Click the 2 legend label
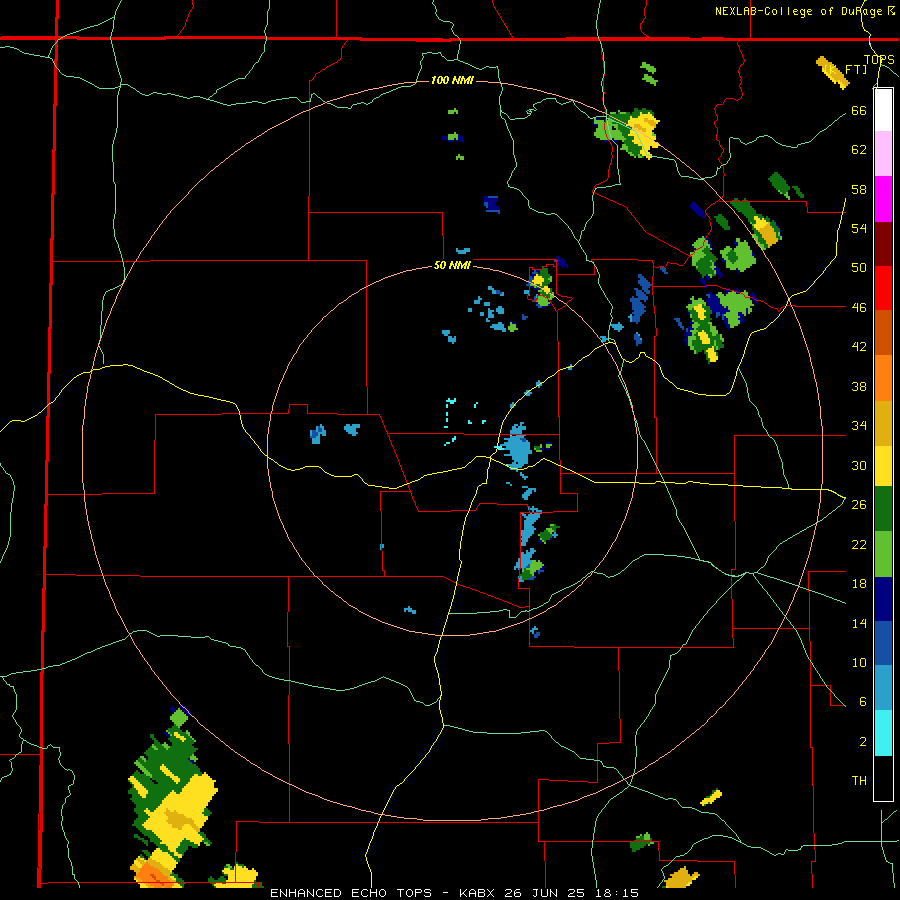The height and width of the screenshot is (900, 900). pos(863,741)
